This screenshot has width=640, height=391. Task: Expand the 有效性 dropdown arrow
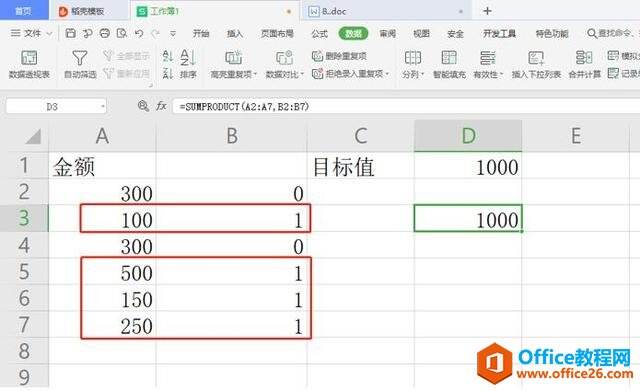[502, 74]
